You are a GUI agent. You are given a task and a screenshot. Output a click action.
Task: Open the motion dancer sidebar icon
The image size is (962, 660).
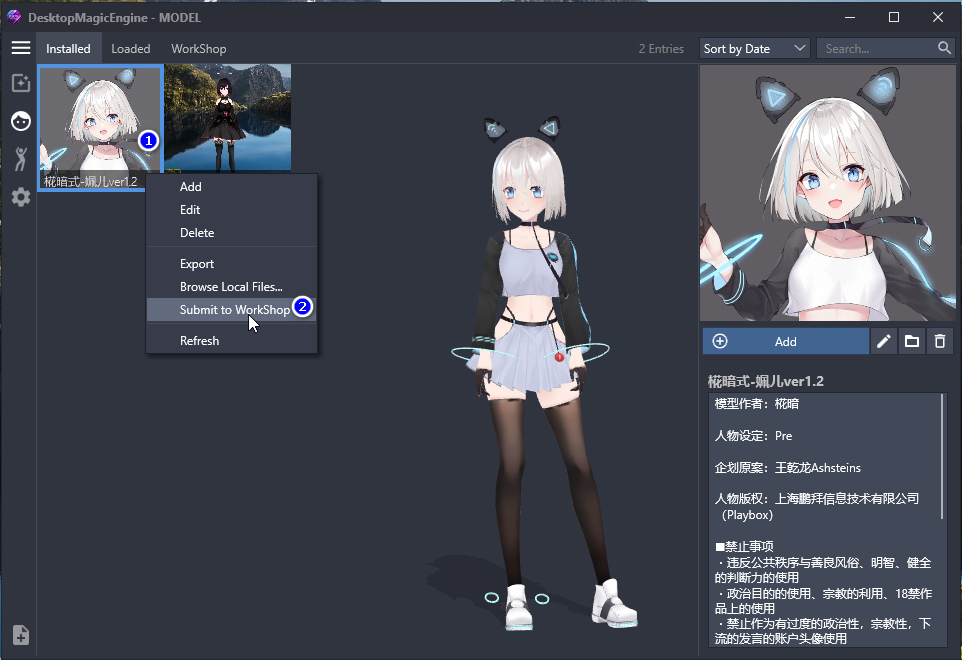pos(21,158)
